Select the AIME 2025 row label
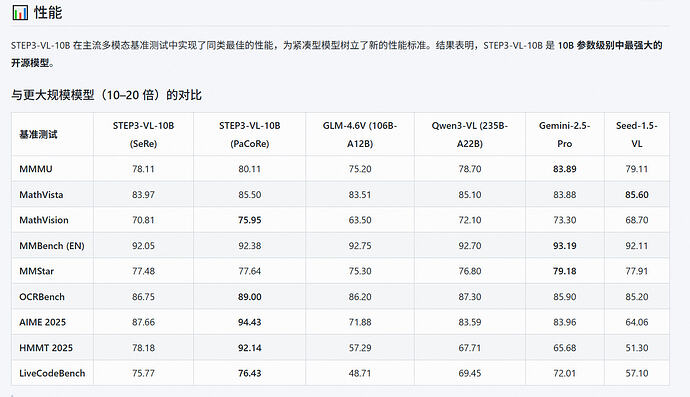The image size is (690, 397). (42, 322)
